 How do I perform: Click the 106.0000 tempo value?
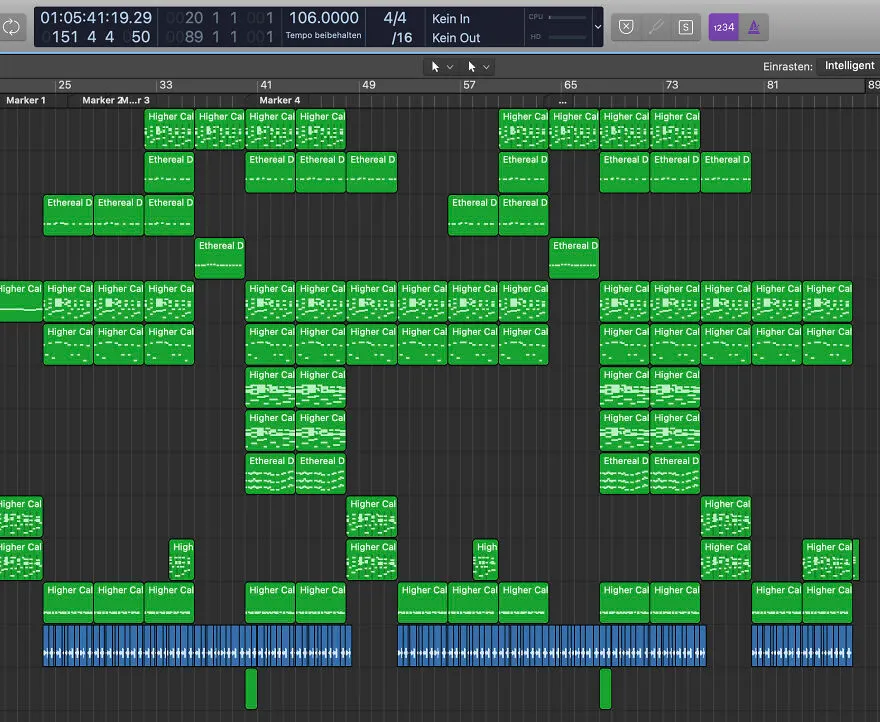323,18
